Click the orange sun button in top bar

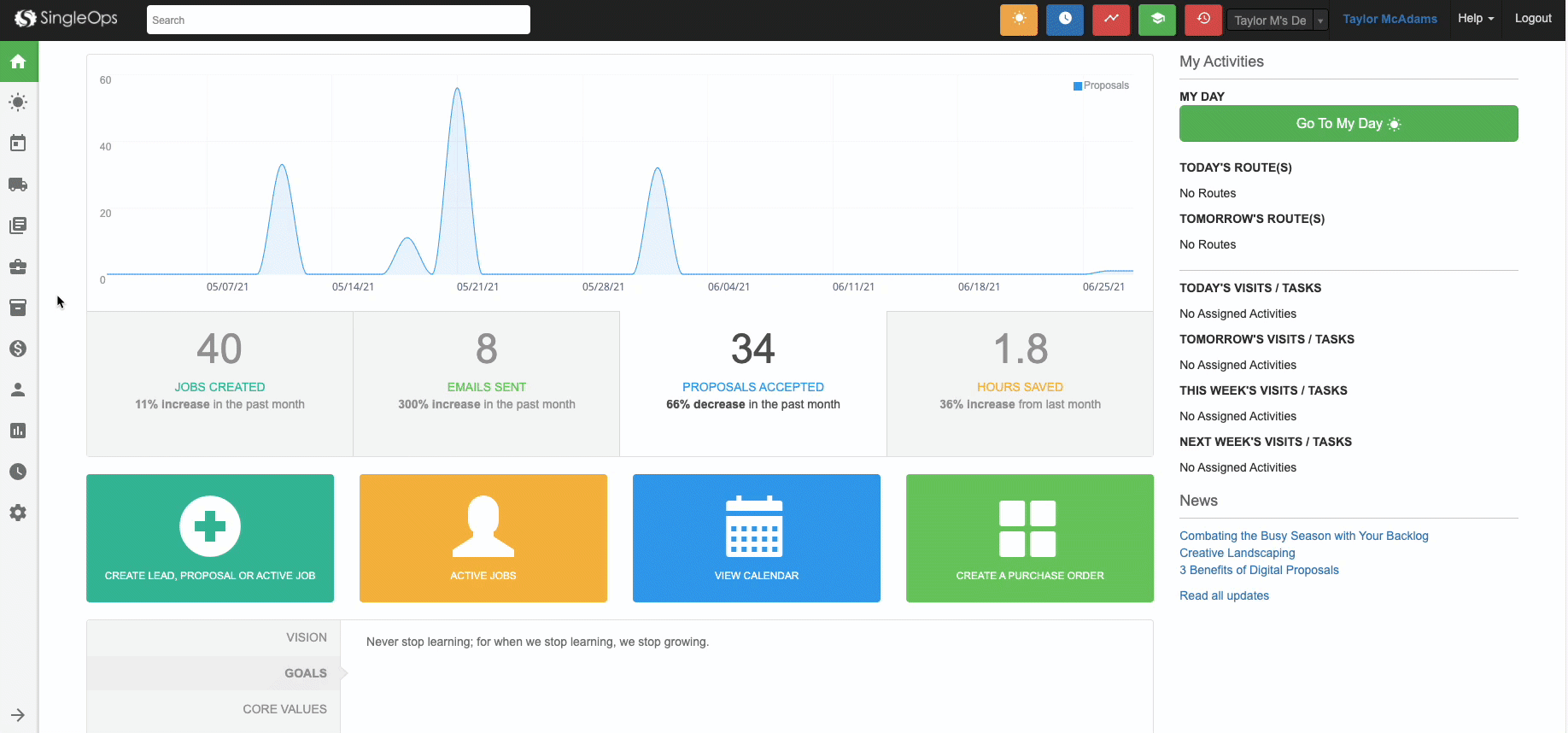pyautogui.click(x=1018, y=20)
